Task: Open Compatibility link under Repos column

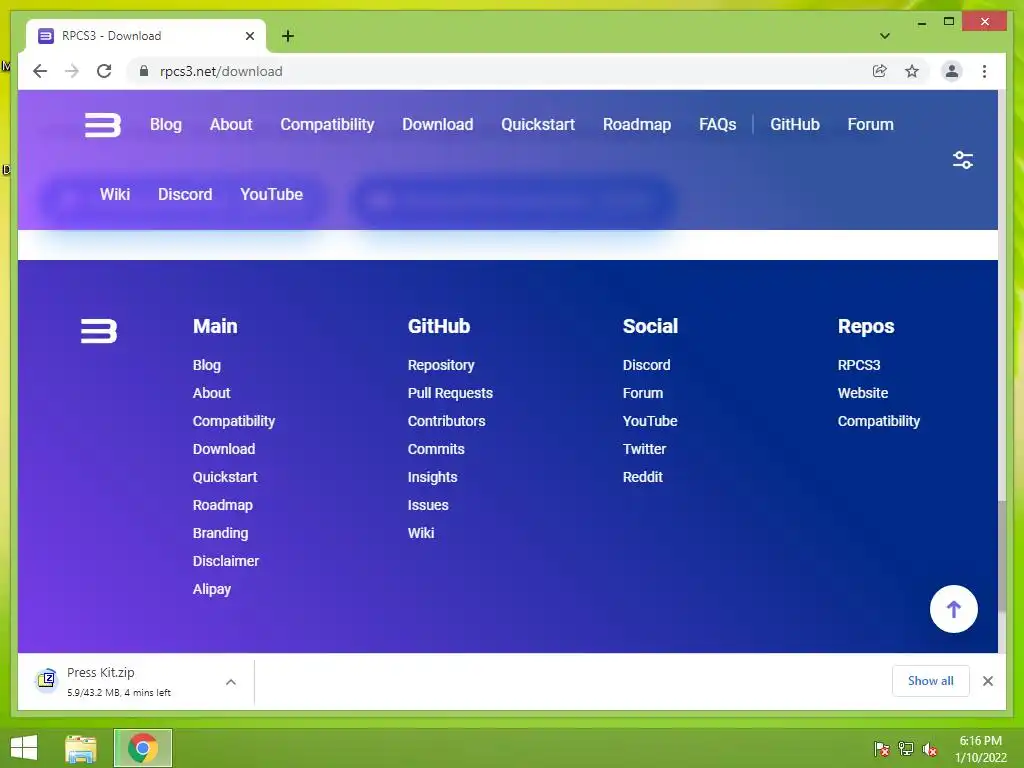Action: pyautogui.click(x=878, y=421)
